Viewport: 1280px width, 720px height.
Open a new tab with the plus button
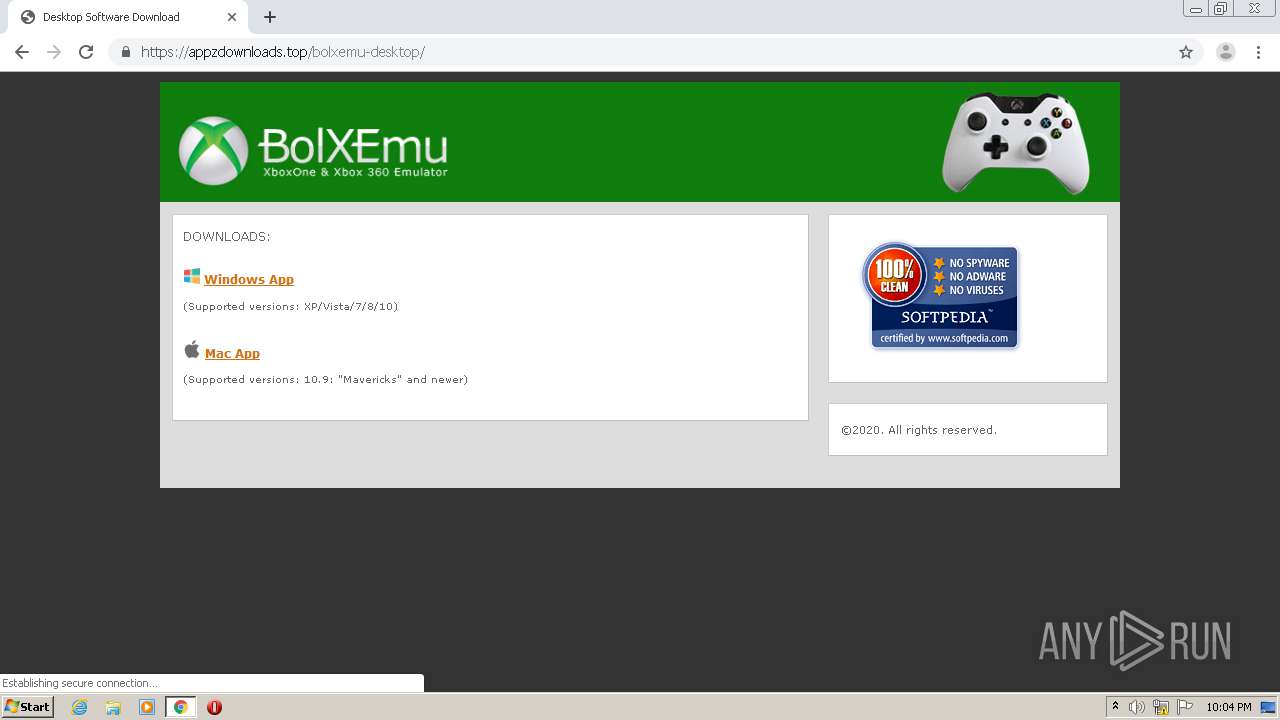(x=270, y=17)
